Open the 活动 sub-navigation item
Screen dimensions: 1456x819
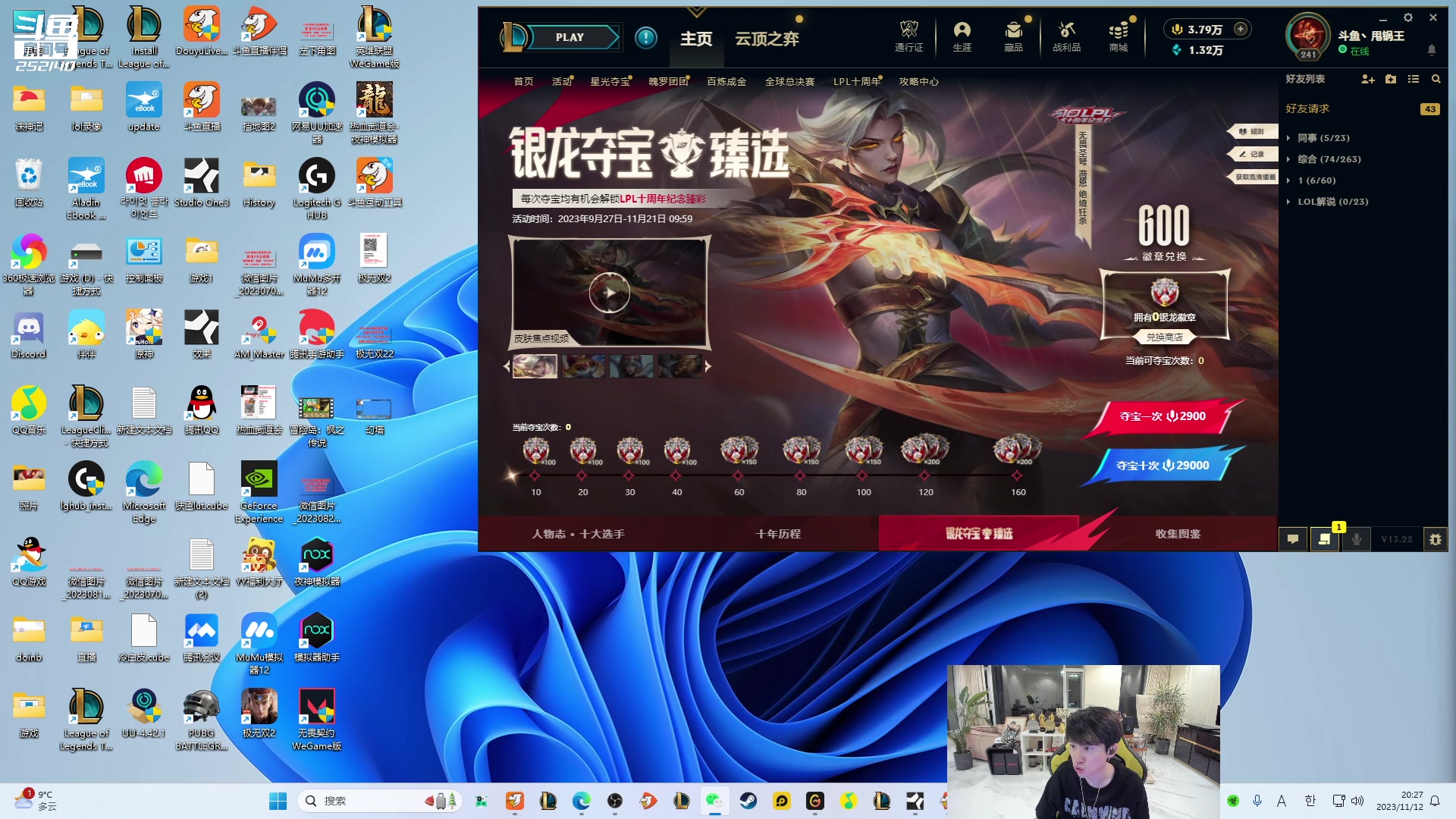pos(562,81)
